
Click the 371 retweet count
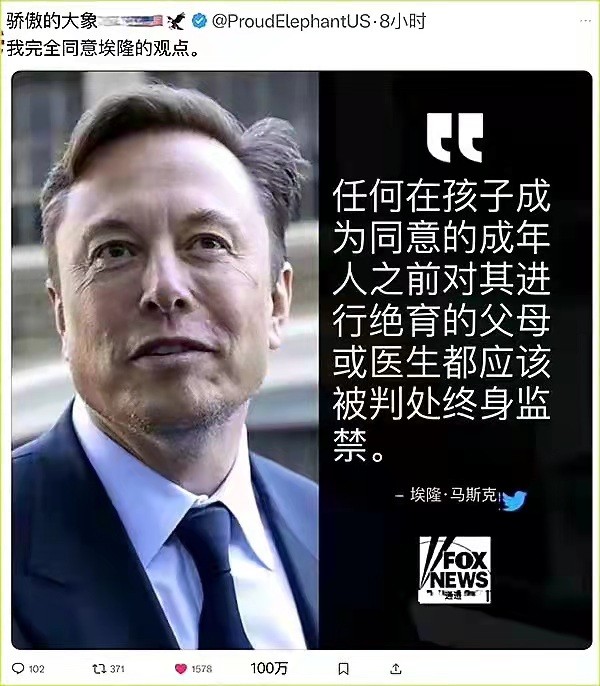click(117, 668)
